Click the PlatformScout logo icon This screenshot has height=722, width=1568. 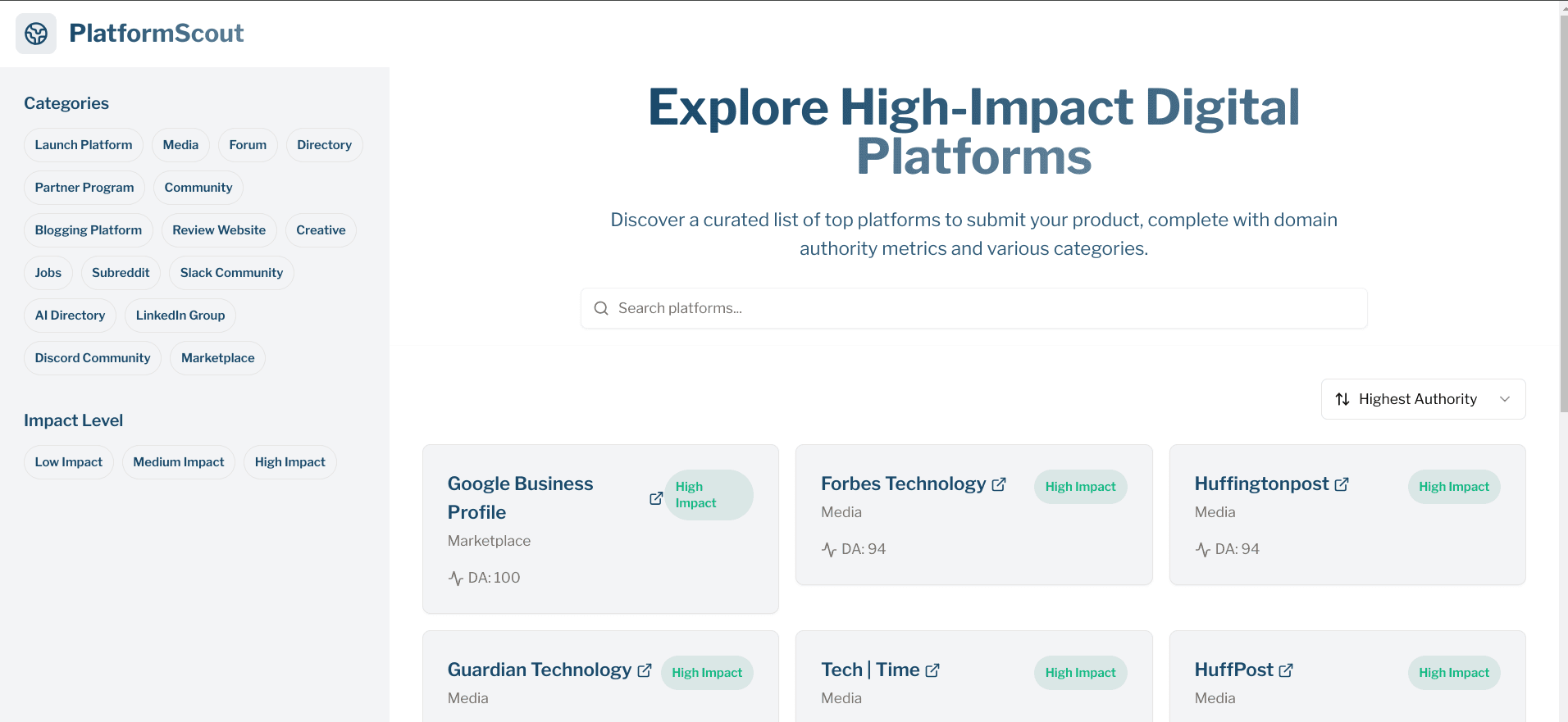[36, 34]
